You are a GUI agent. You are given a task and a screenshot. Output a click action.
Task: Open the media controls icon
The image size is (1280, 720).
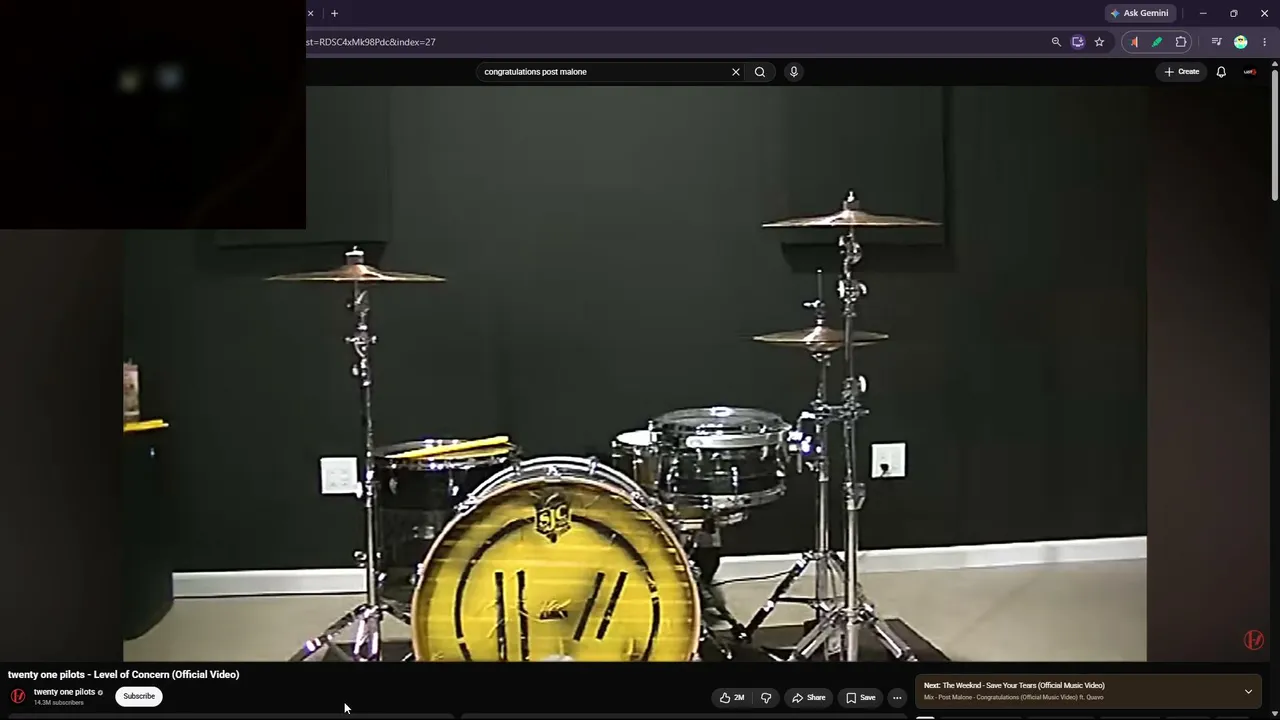point(1217,42)
